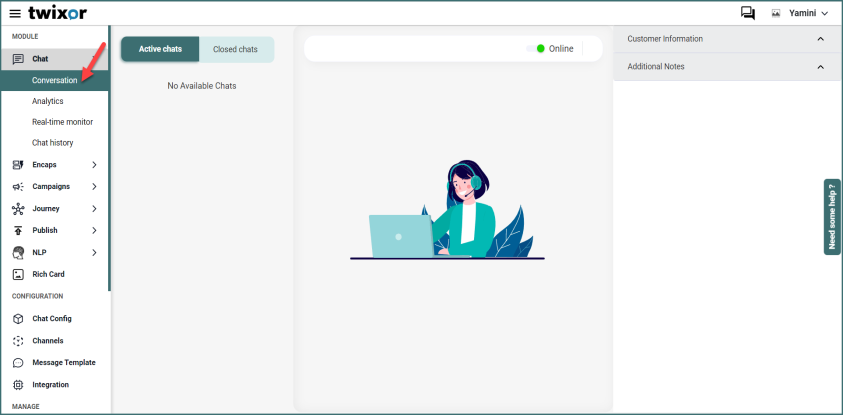Click the Campaigns megaphone icon
Viewport: 843px width, 415px height.
point(18,187)
